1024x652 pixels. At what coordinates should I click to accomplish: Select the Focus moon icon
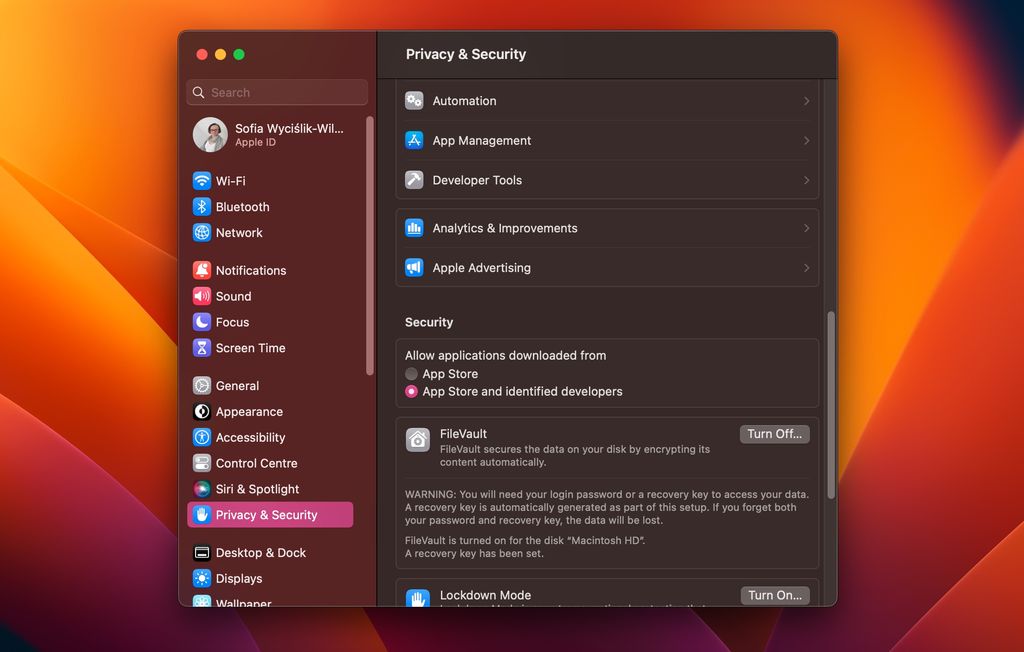tap(202, 322)
